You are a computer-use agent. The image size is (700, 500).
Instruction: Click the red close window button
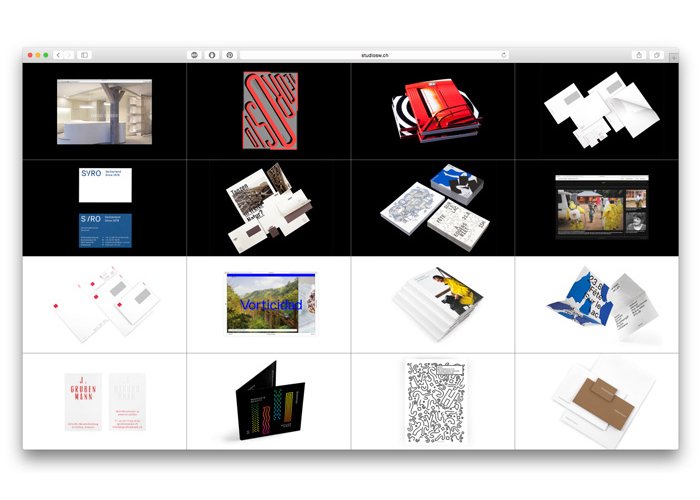tap(30, 55)
